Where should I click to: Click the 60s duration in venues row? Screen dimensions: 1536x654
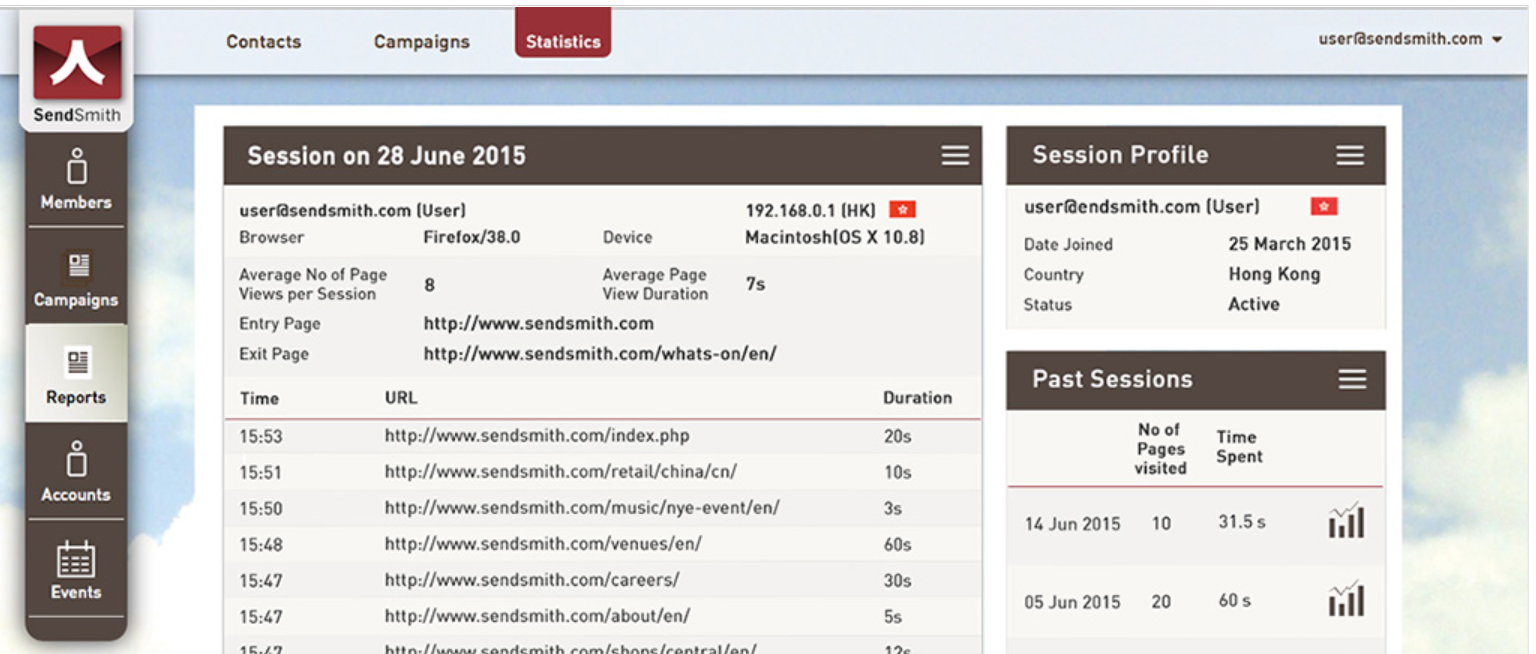[897, 545]
